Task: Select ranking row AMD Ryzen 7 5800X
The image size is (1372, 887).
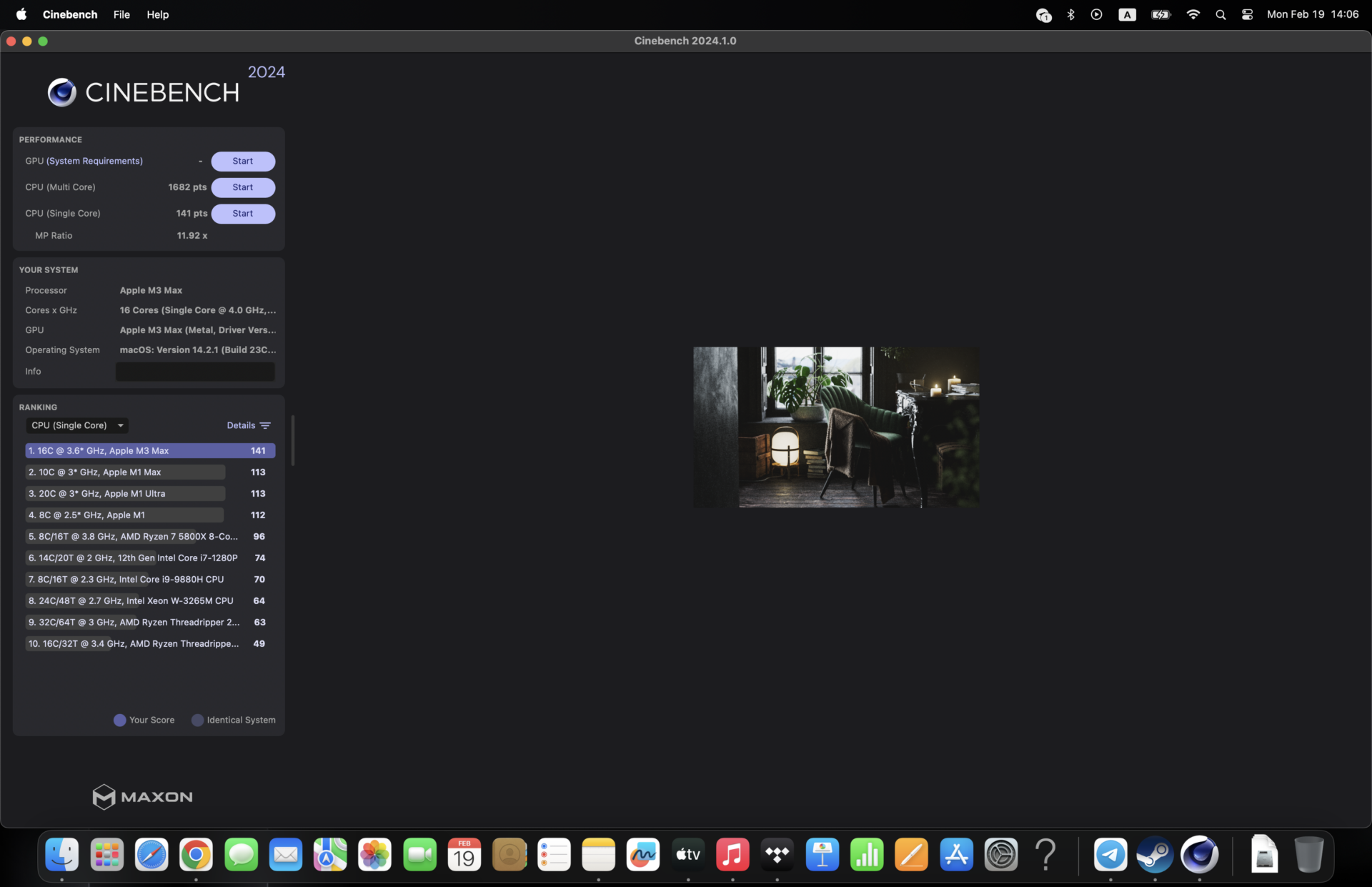Action: (150, 537)
